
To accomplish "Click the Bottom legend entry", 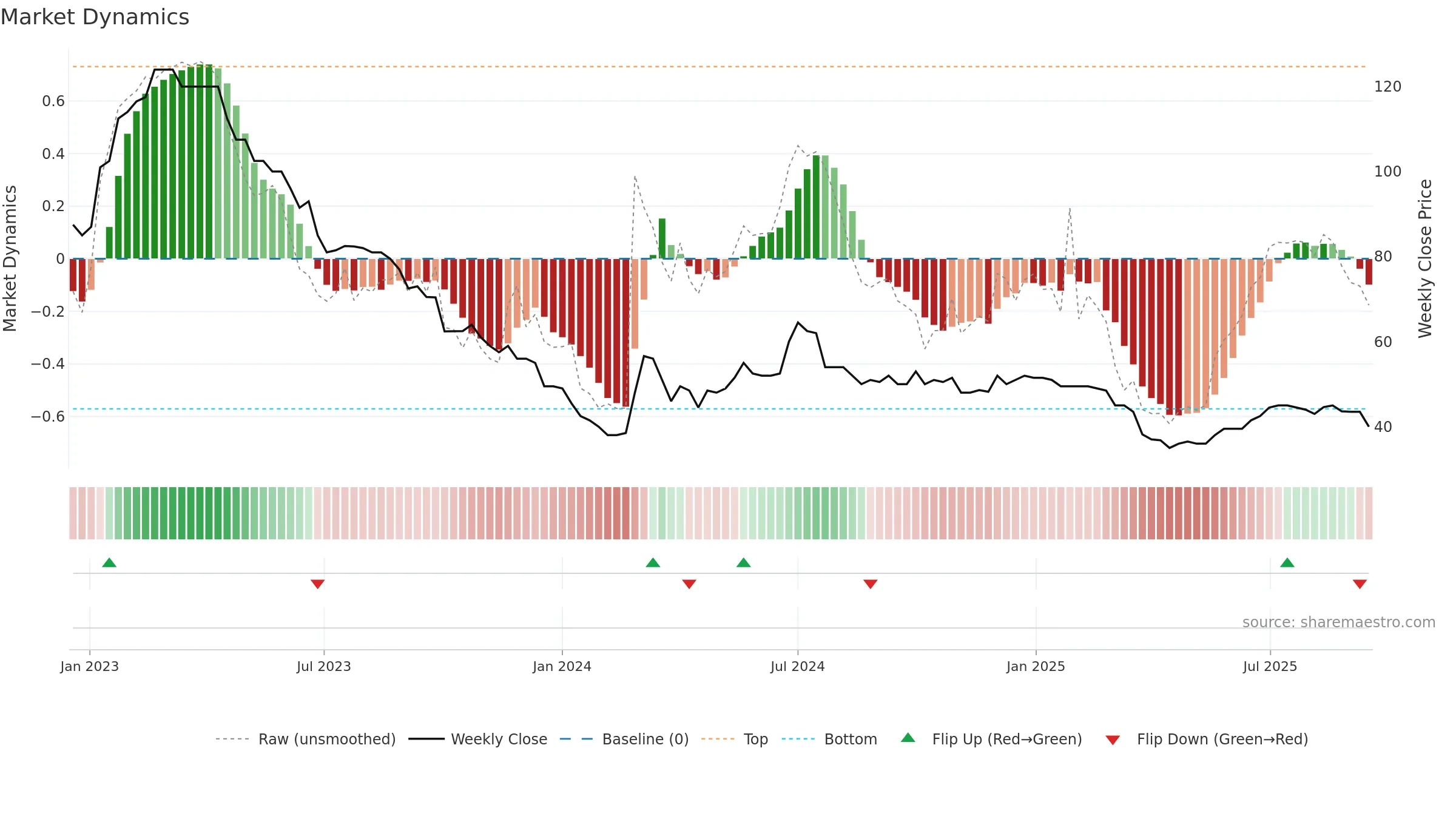I will click(829, 739).
